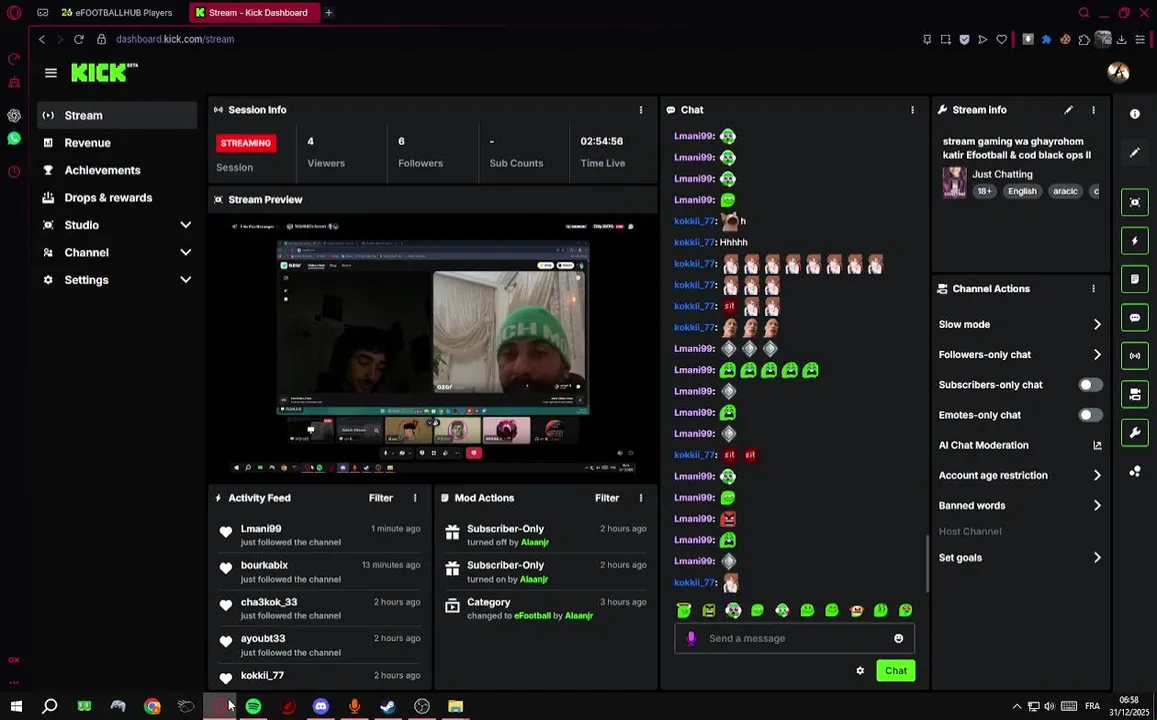Expand the Channel sidebar section

tap(117, 252)
